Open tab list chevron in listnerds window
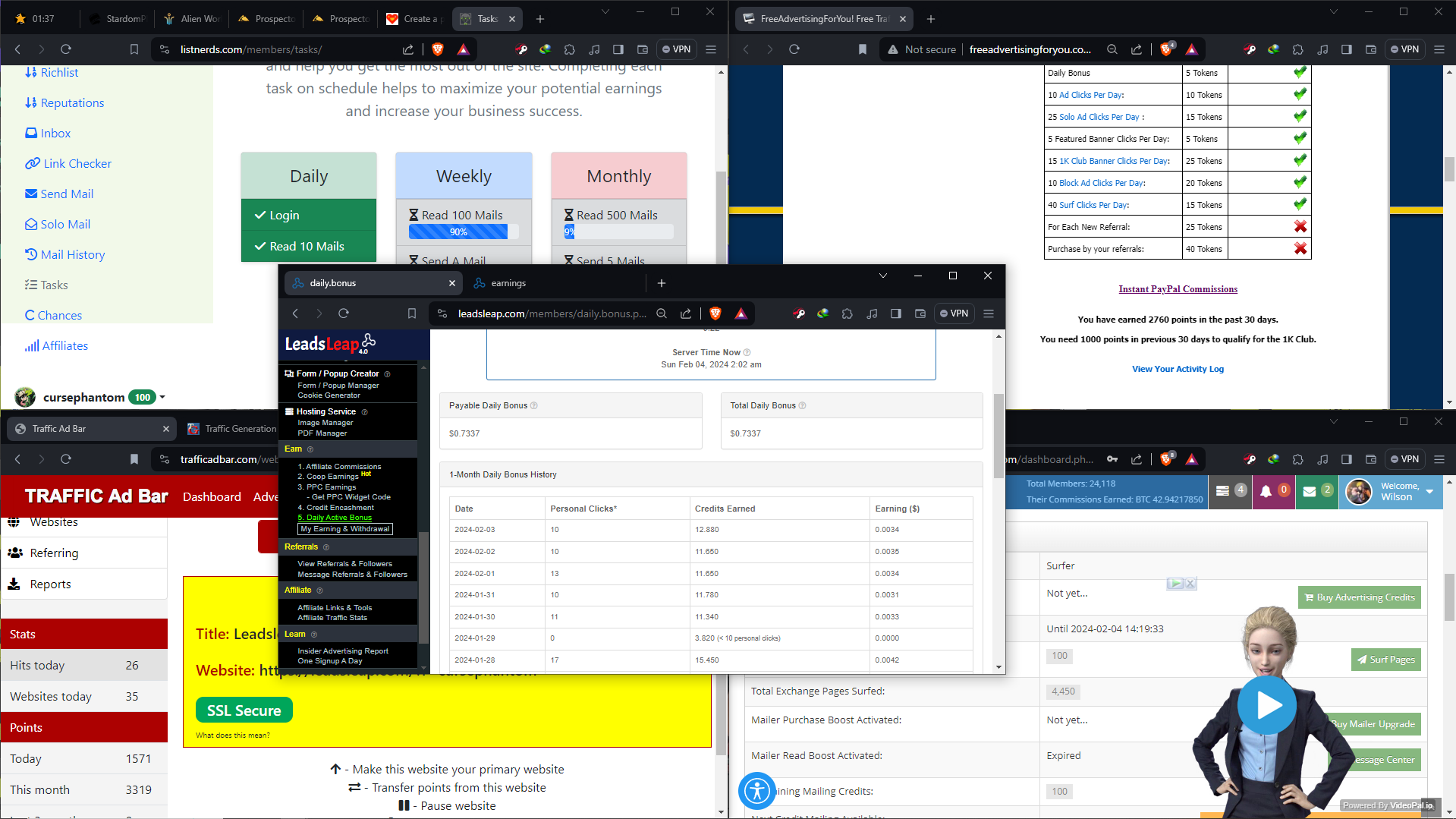 pos(605,11)
